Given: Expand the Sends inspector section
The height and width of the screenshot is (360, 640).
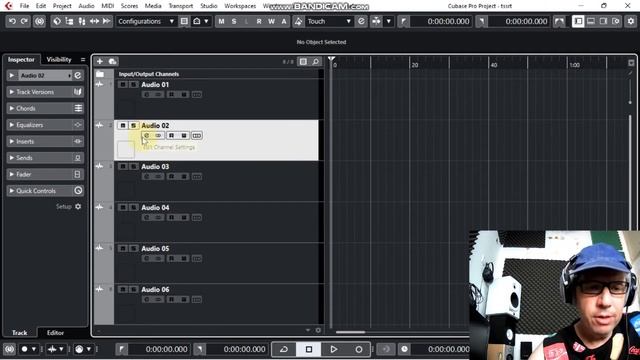Looking at the screenshot, I should (x=45, y=158).
